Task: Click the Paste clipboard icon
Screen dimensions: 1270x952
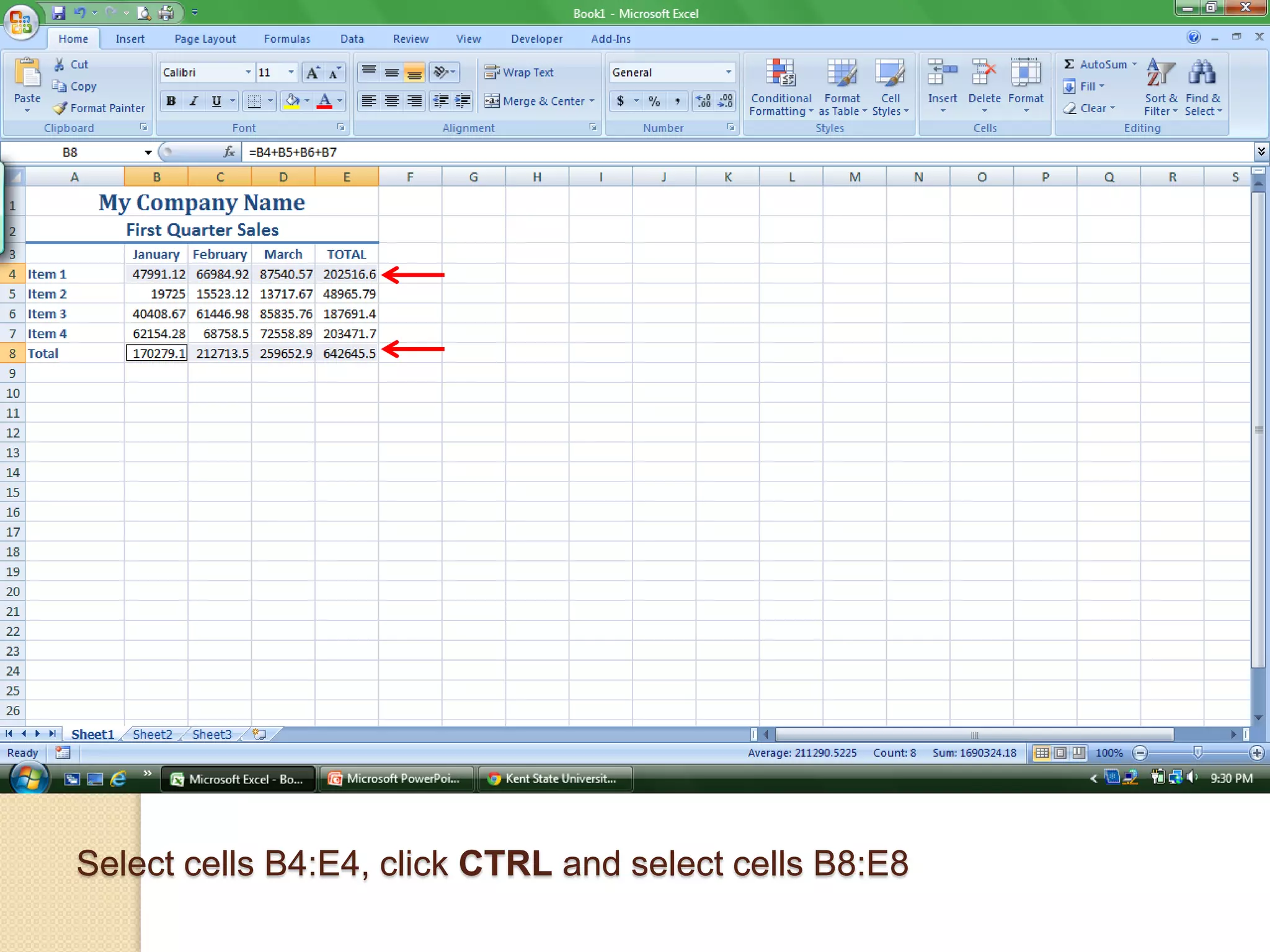Action: (27, 74)
